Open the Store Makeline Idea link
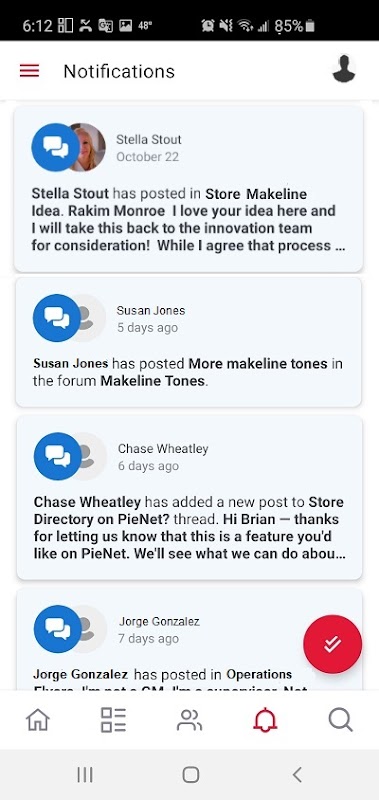 169,202
